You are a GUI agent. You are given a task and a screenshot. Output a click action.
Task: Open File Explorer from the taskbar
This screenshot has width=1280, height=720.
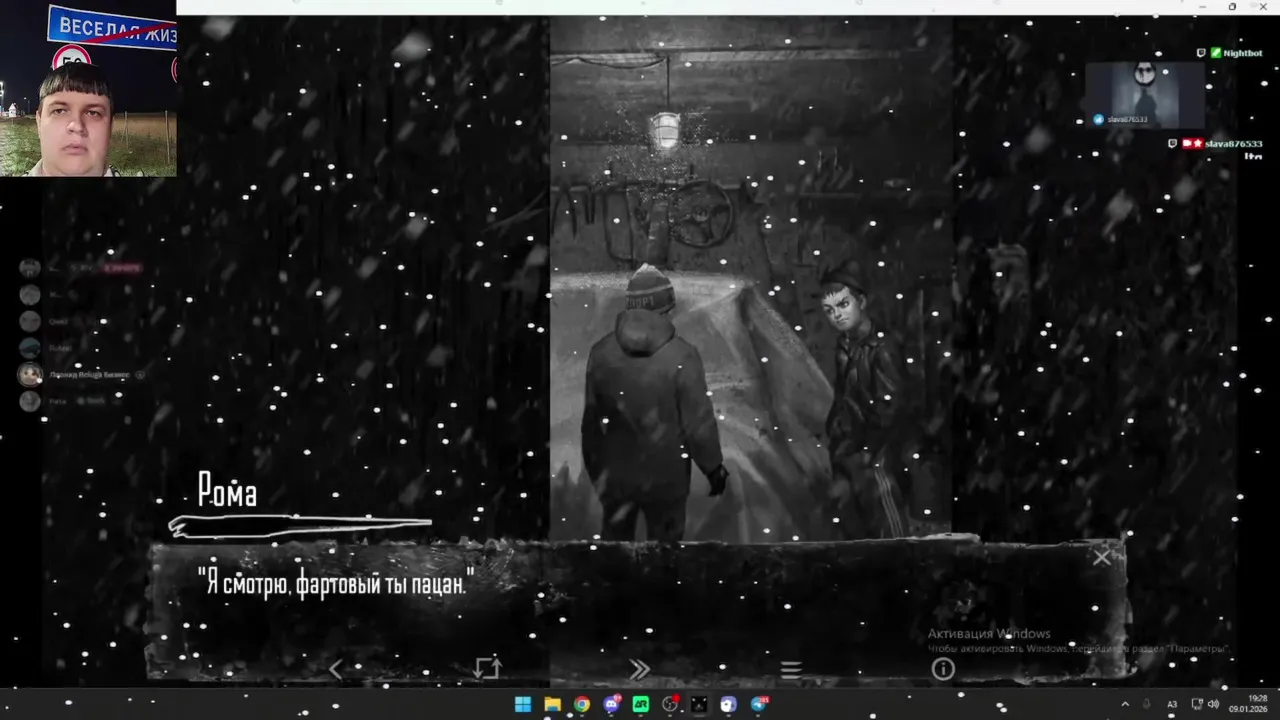(x=552, y=704)
